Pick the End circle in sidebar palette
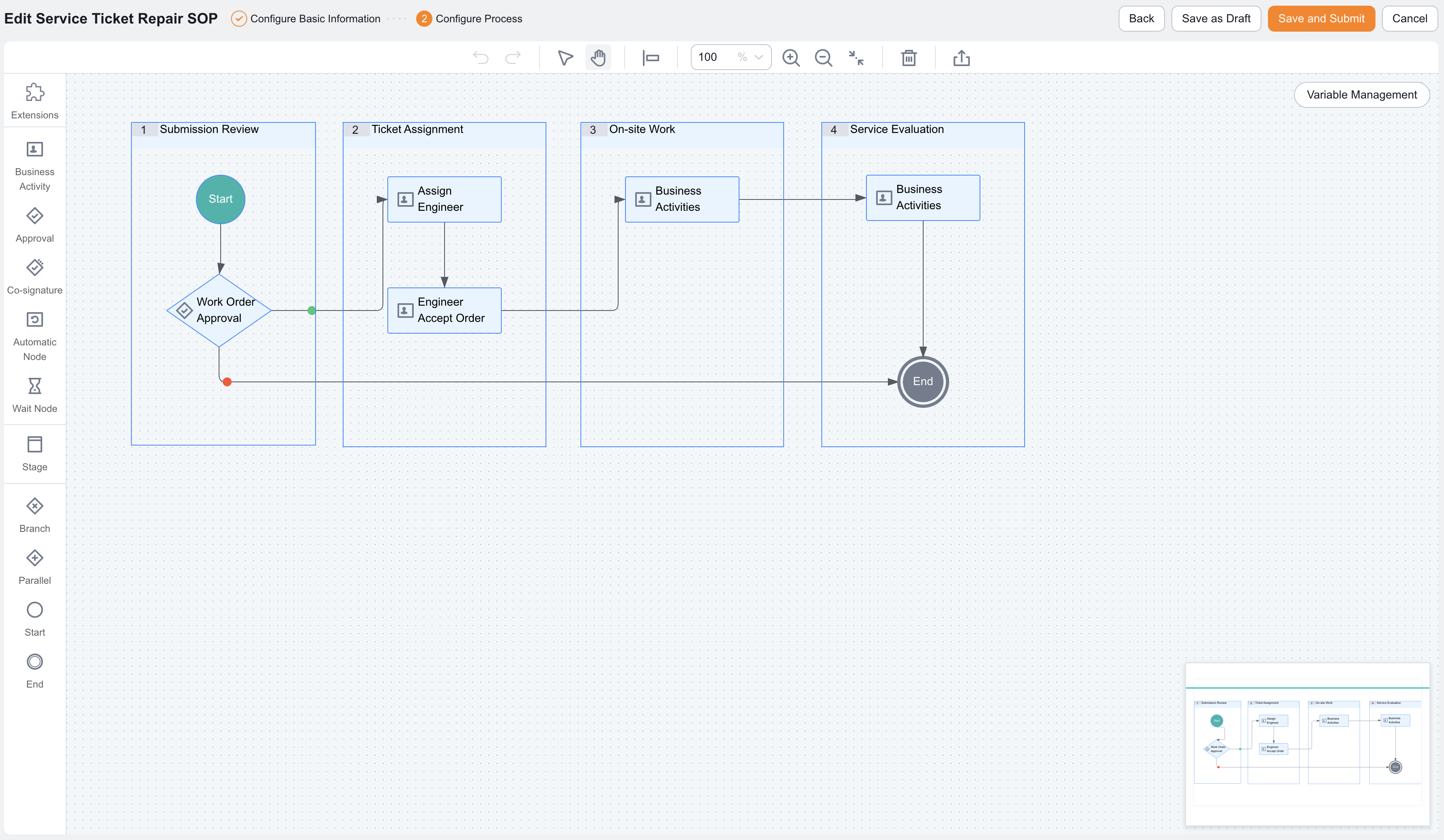This screenshot has width=1444, height=840. tap(35, 662)
